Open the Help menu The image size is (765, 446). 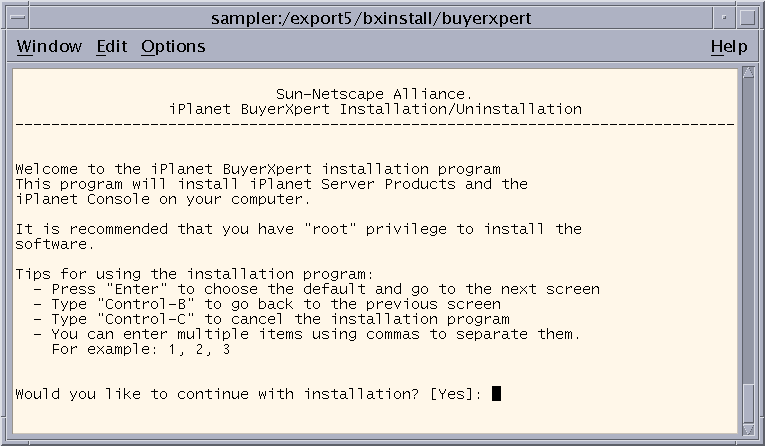(729, 46)
